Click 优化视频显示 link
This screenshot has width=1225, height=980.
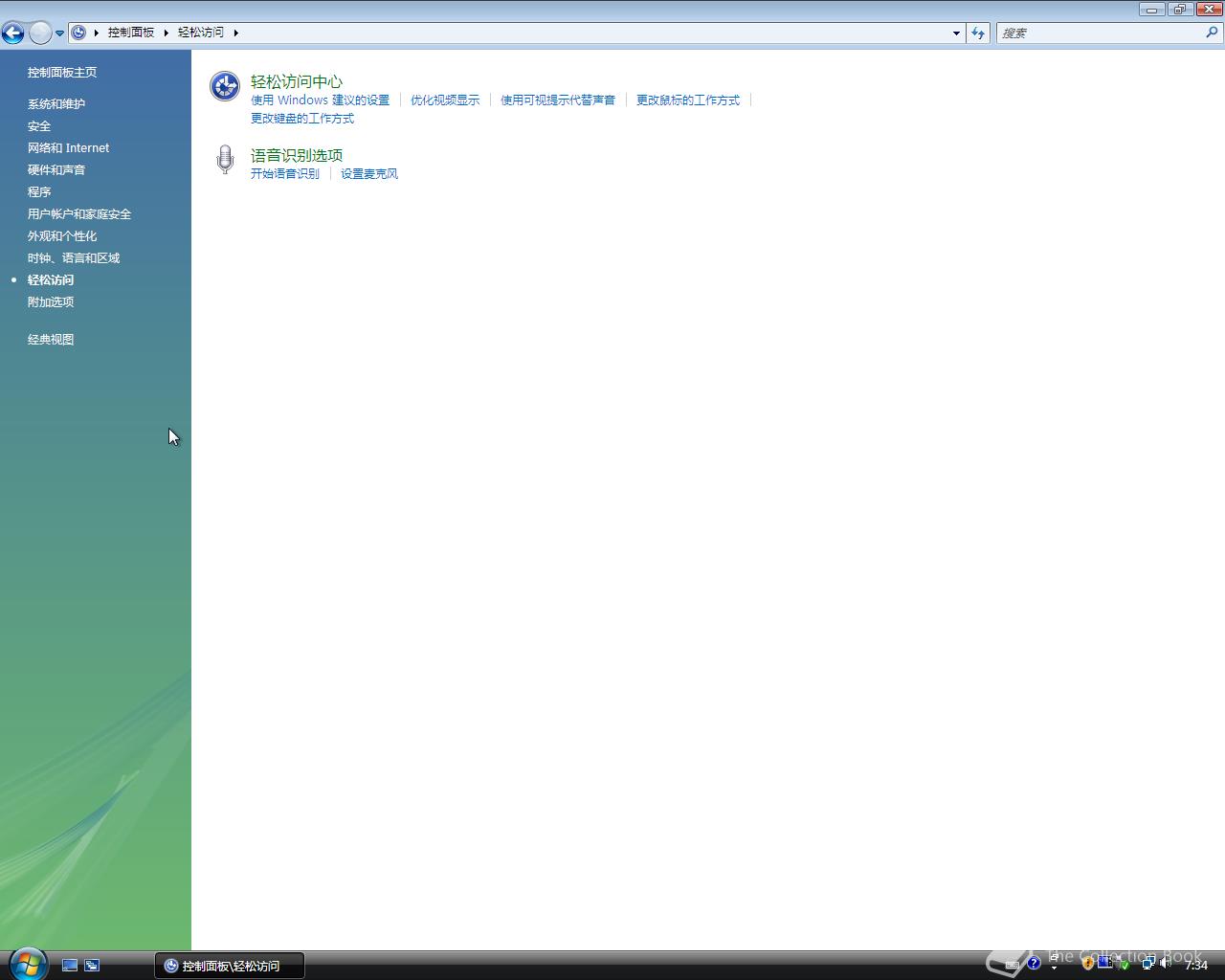click(x=445, y=100)
